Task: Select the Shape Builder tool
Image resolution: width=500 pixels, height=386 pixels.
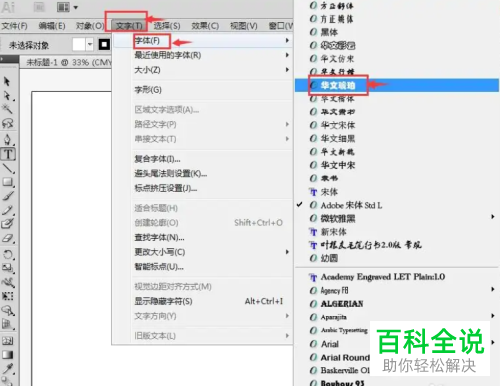Action: point(8,311)
